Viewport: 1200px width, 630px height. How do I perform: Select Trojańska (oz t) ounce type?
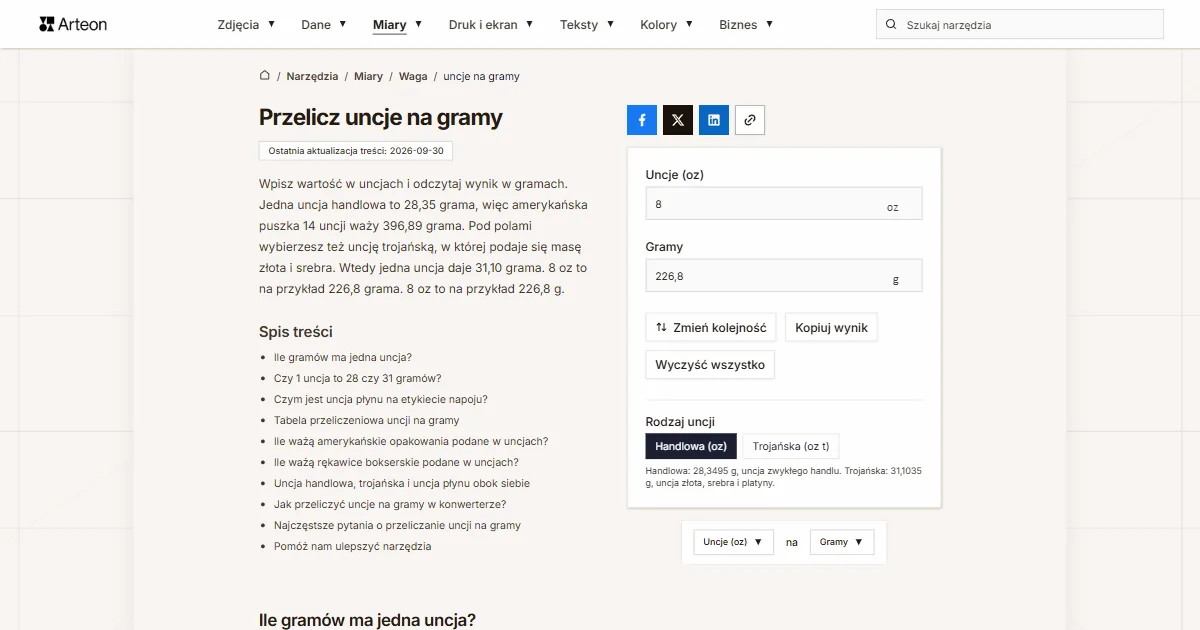point(790,446)
